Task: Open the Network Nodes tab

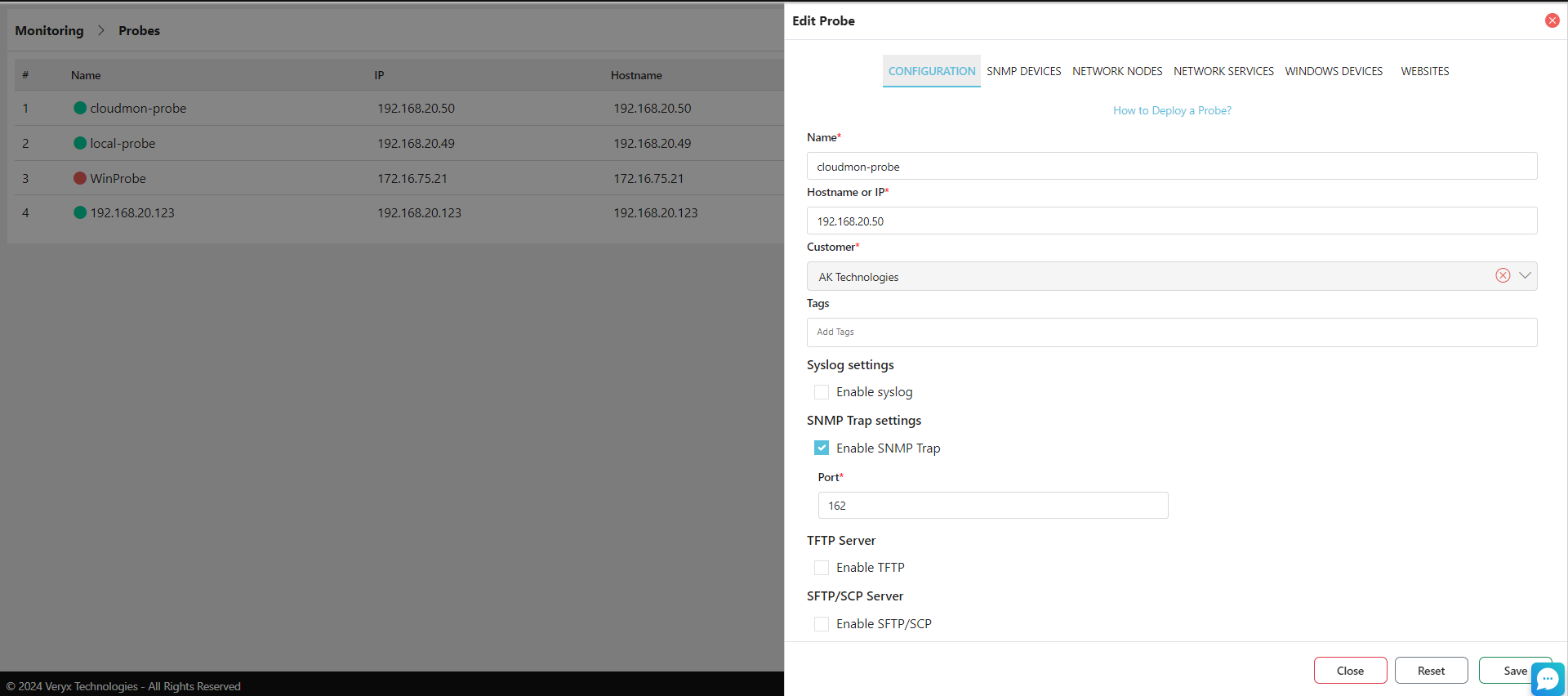Action: pyautogui.click(x=1117, y=71)
